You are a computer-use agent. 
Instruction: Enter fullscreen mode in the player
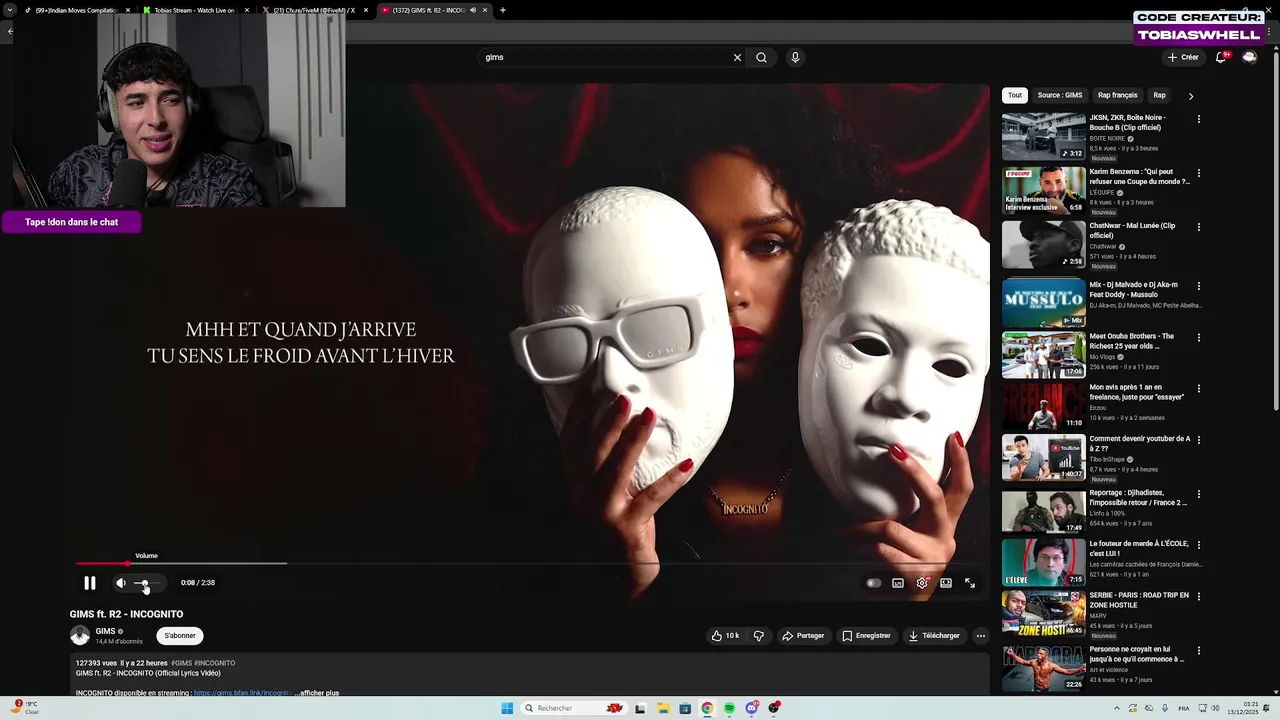click(x=970, y=583)
